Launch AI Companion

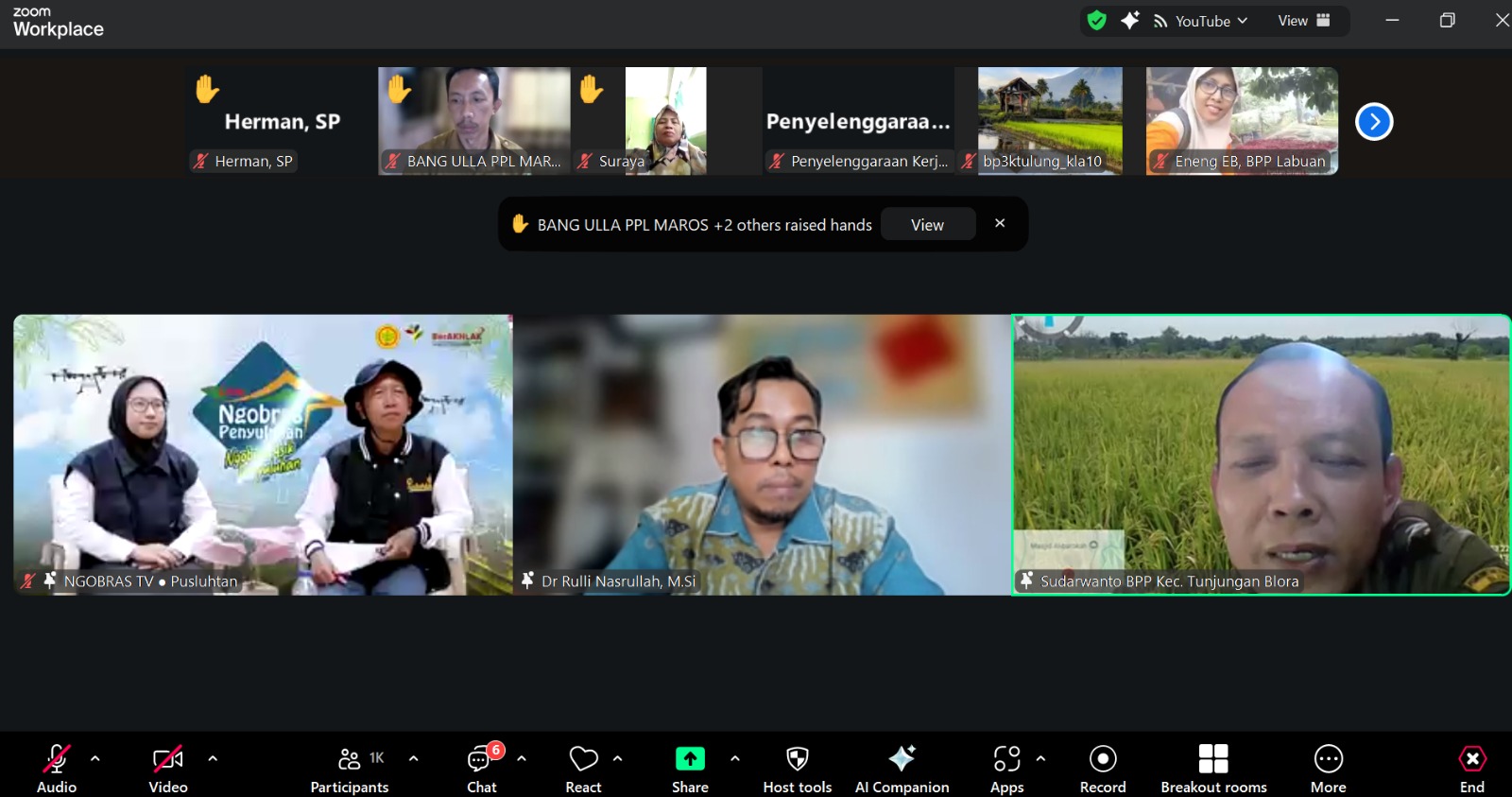point(902,768)
